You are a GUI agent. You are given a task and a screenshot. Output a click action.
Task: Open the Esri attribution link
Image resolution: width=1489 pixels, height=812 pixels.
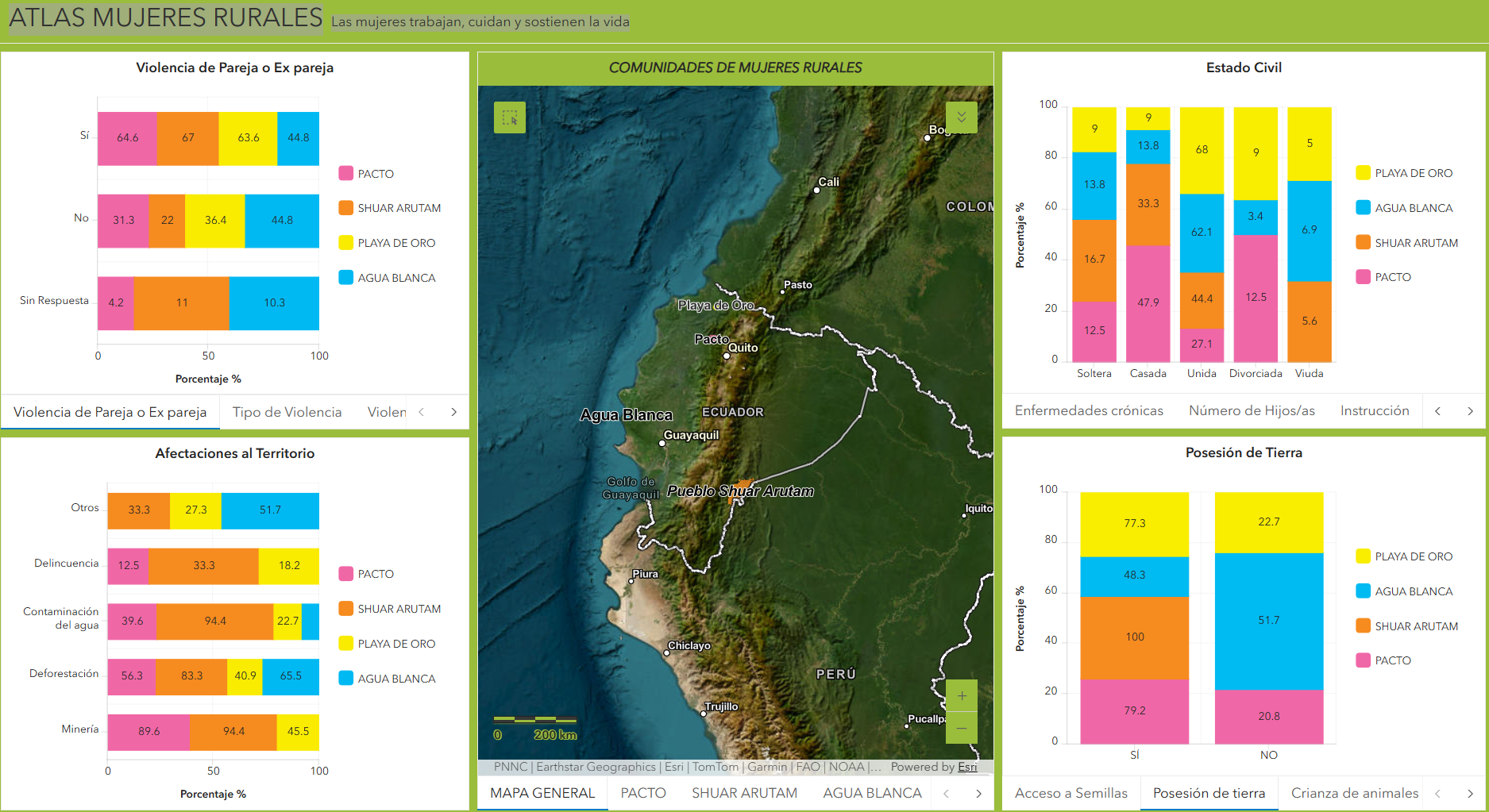coord(967,767)
